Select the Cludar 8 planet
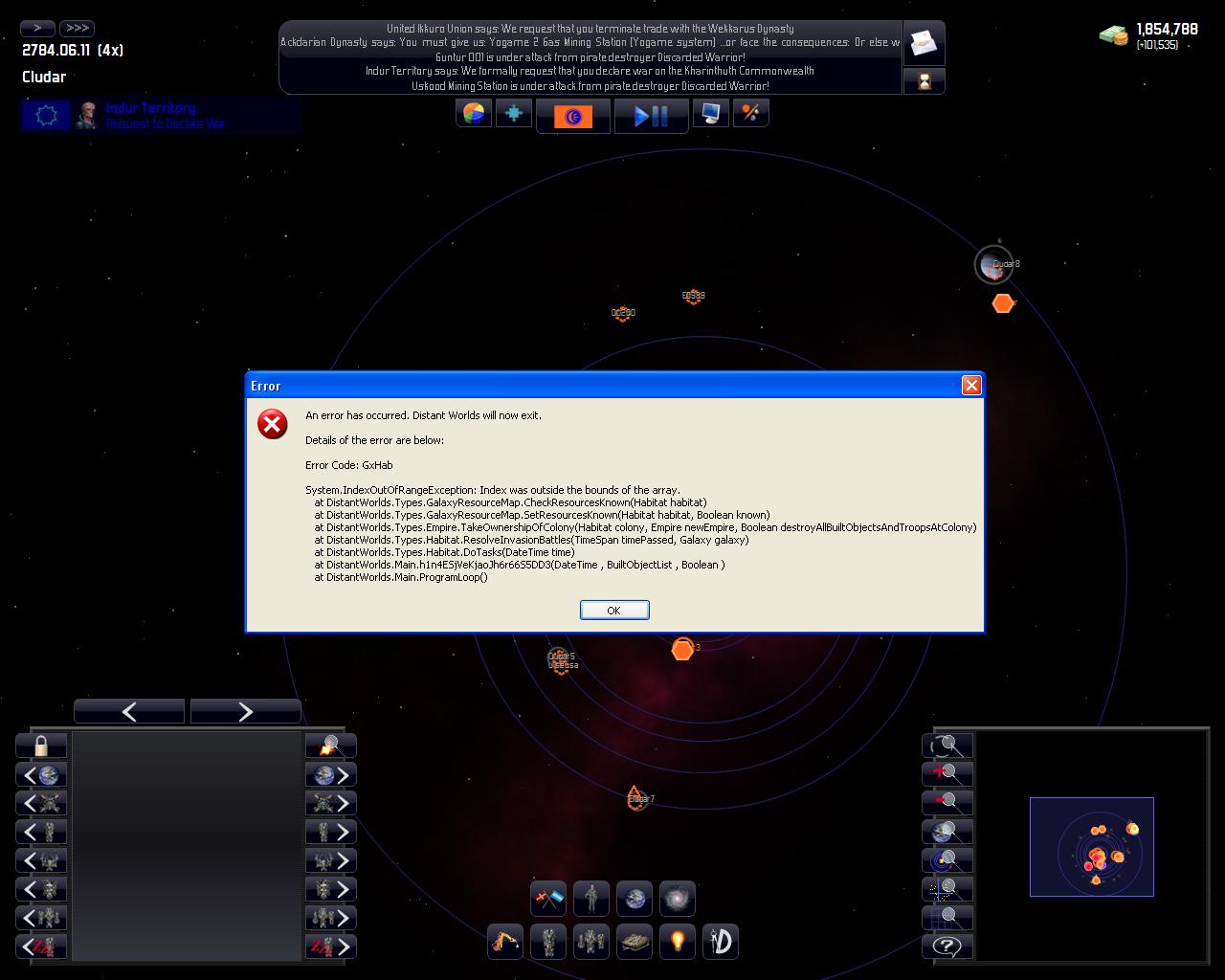Screen dimensions: 1225x980 pos(993,265)
